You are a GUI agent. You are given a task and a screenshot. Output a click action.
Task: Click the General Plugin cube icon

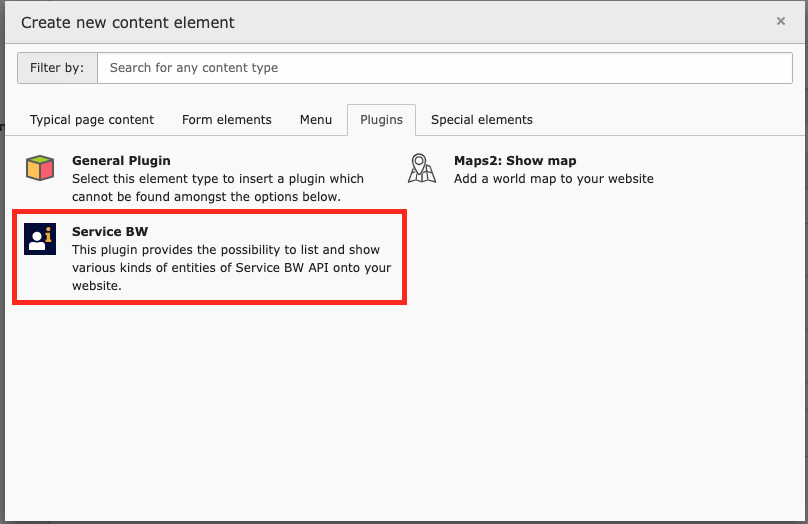40,168
